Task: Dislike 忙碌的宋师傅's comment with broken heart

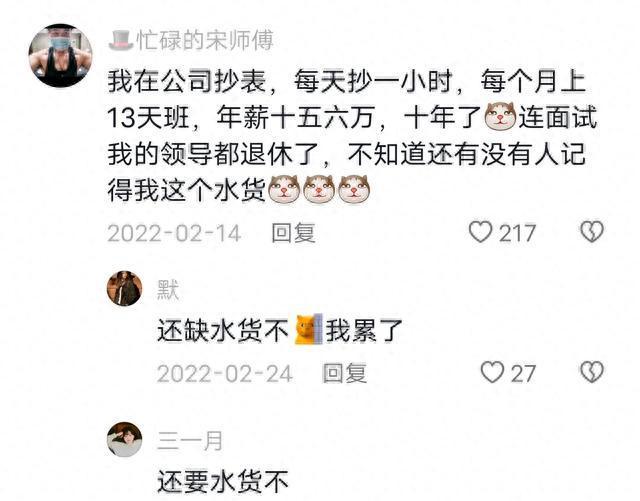Action: click(x=592, y=232)
